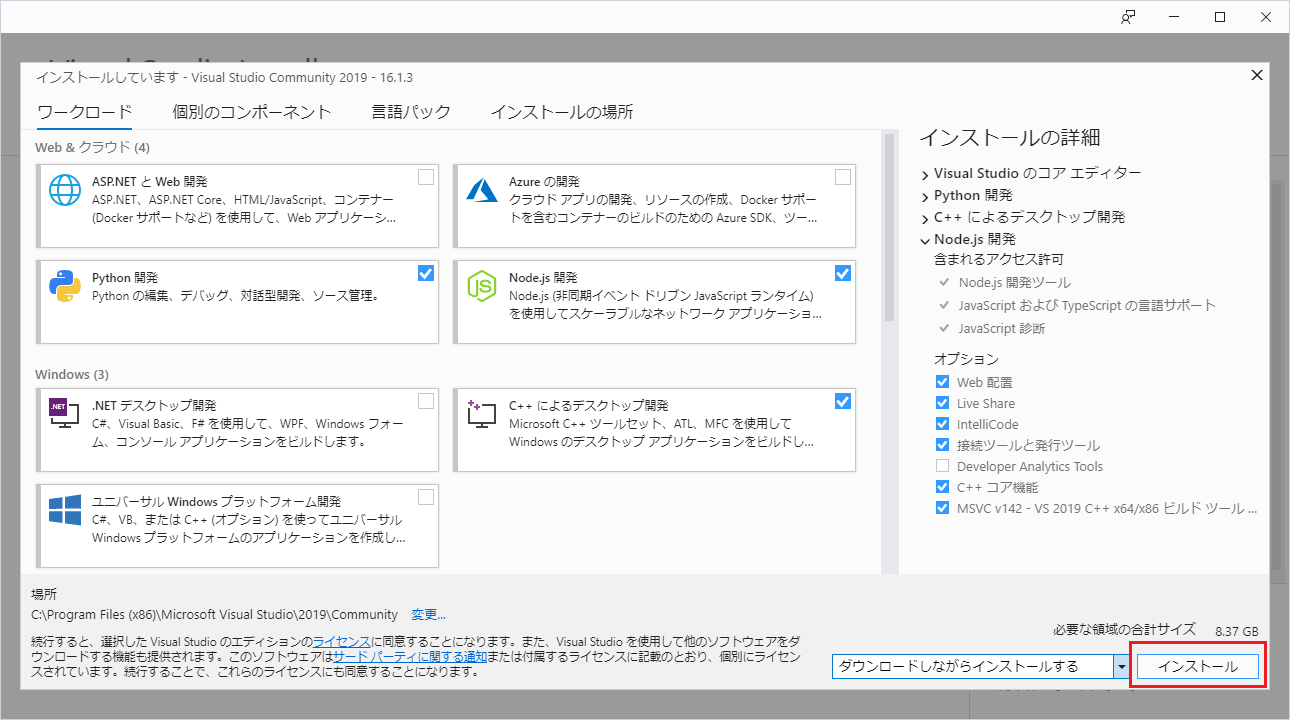Check the Developer Analytics Tools option
The width and height of the screenshot is (1290, 720).
942,466
